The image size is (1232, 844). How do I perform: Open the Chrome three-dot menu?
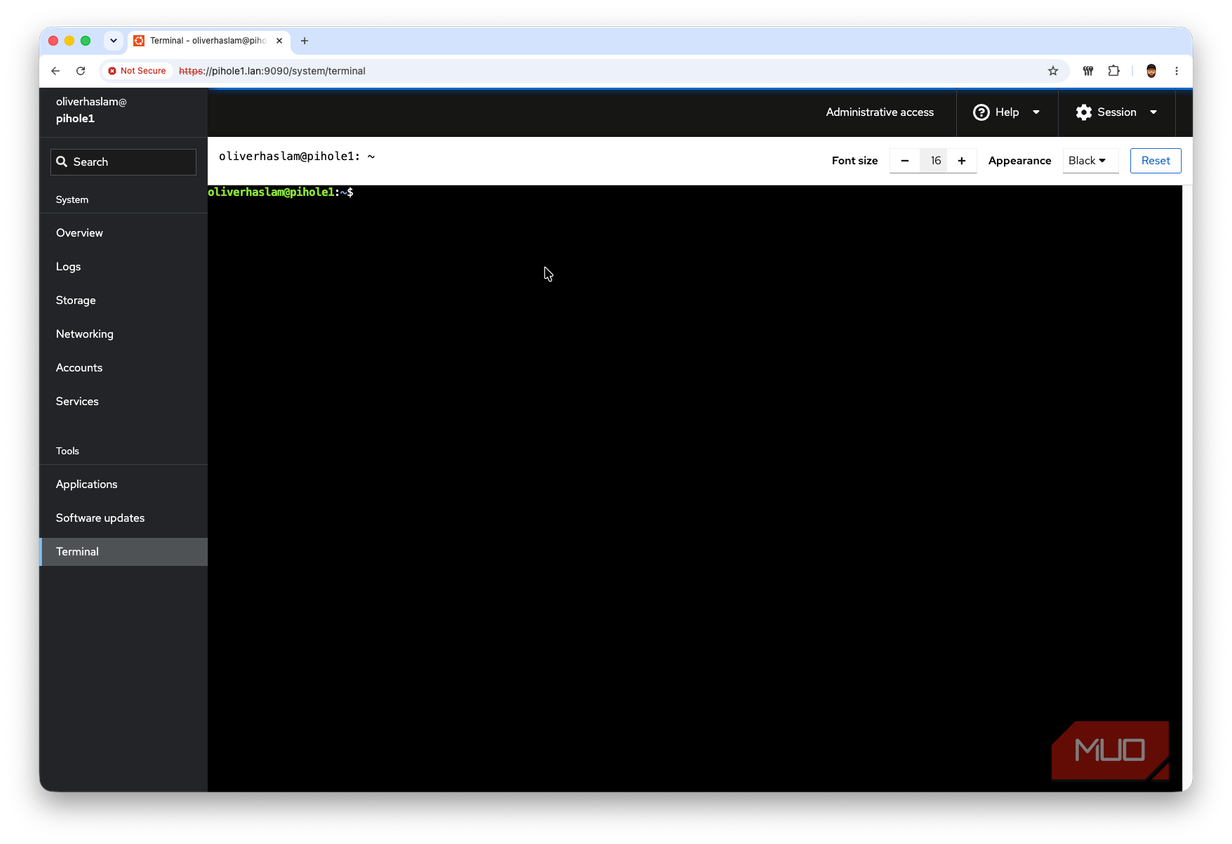tap(1177, 71)
